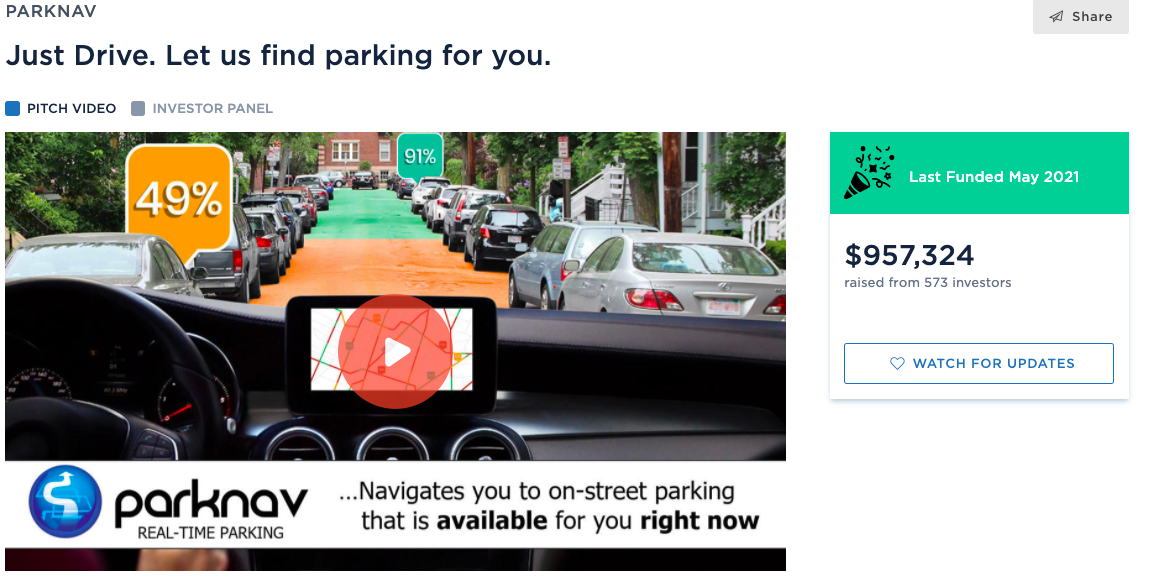Screen dimensions: 1152x578
Task: Click the party popper celebration icon
Action: tap(869, 173)
